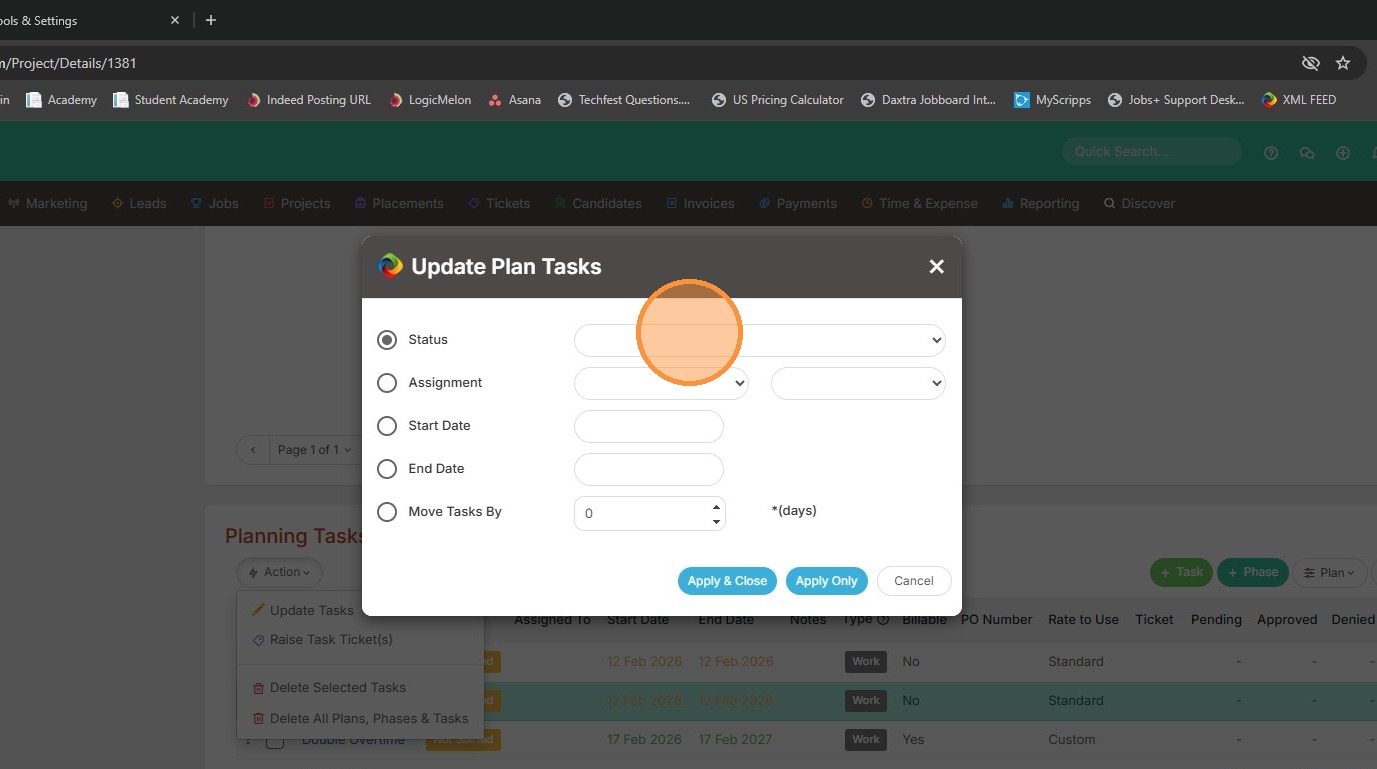This screenshot has height=769, width=1377.
Task: Click the Start Date input field
Action: tap(648, 426)
